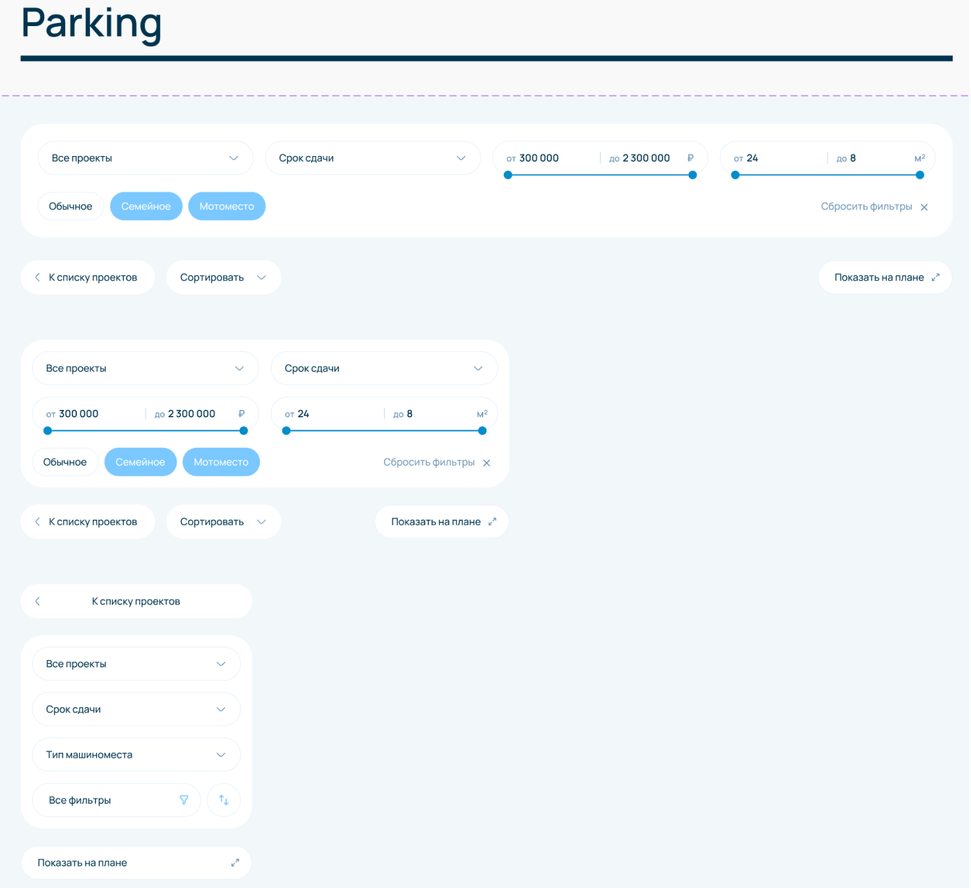The height and width of the screenshot is (888, 971).
Task: Click back chevron on top panel's К списку проектов
Action: (37, 277)
